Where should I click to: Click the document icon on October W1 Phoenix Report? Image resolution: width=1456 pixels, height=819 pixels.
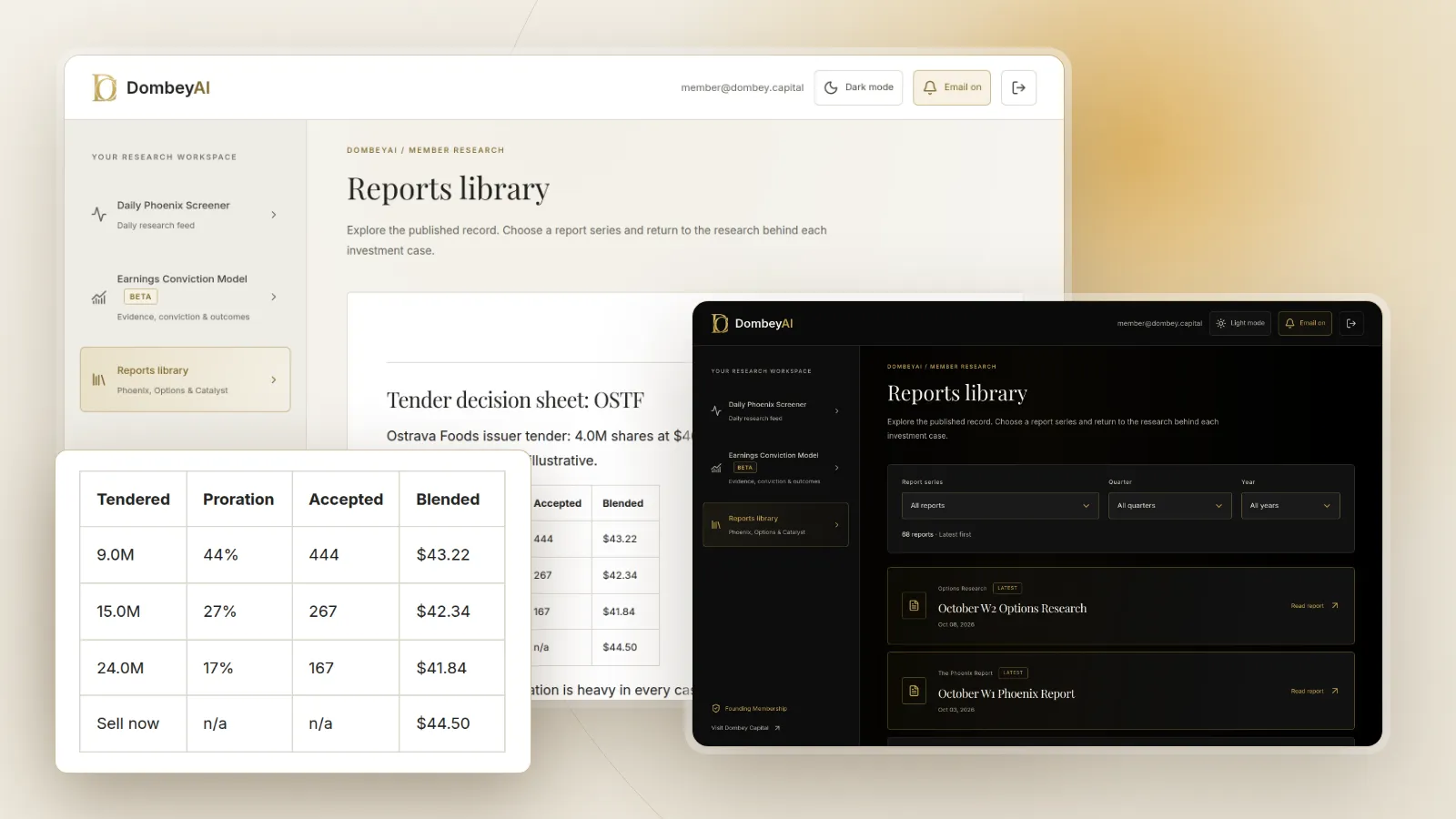[914, 692]
